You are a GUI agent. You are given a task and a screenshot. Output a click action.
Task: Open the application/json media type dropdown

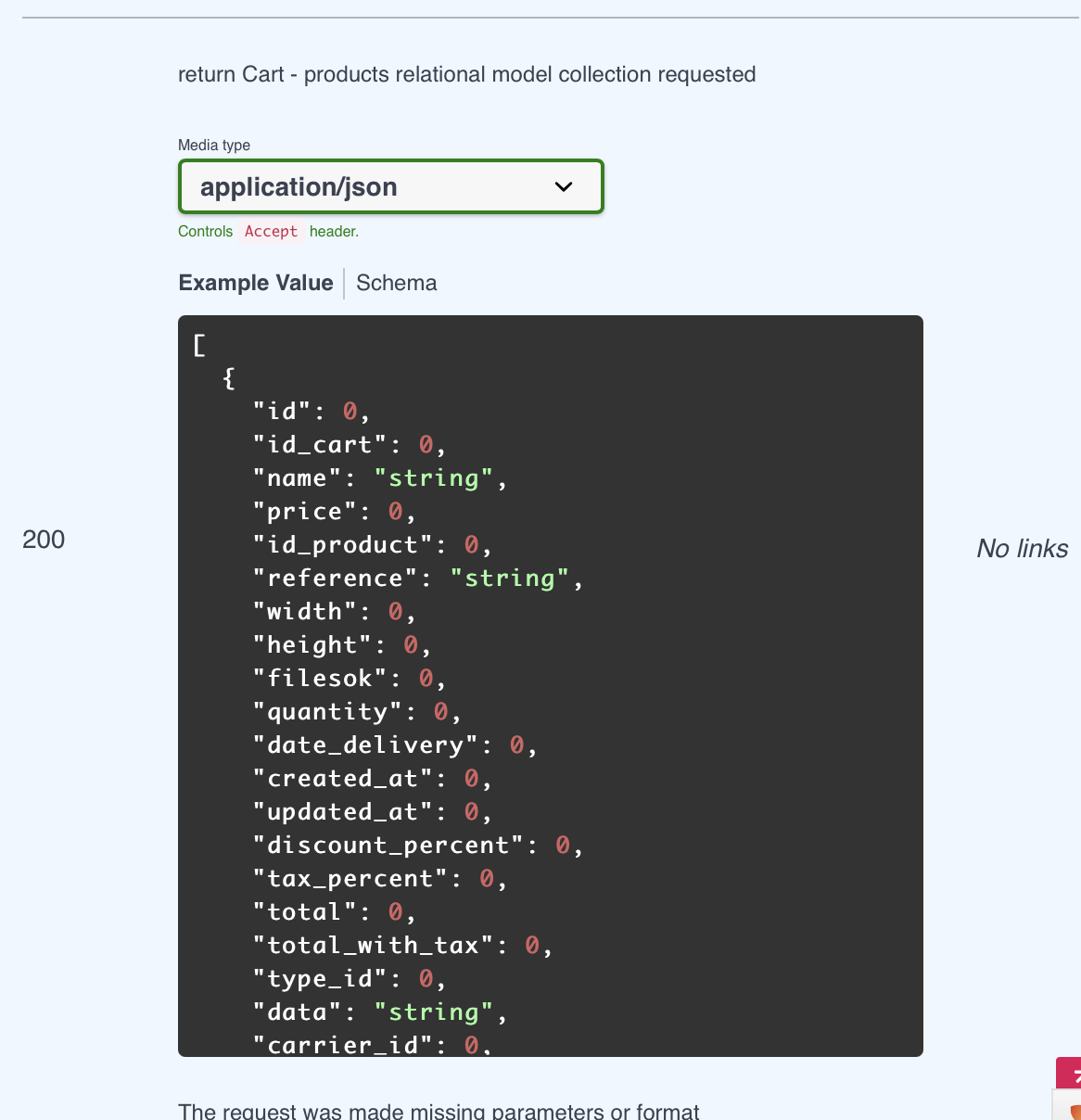click(391, 186)
